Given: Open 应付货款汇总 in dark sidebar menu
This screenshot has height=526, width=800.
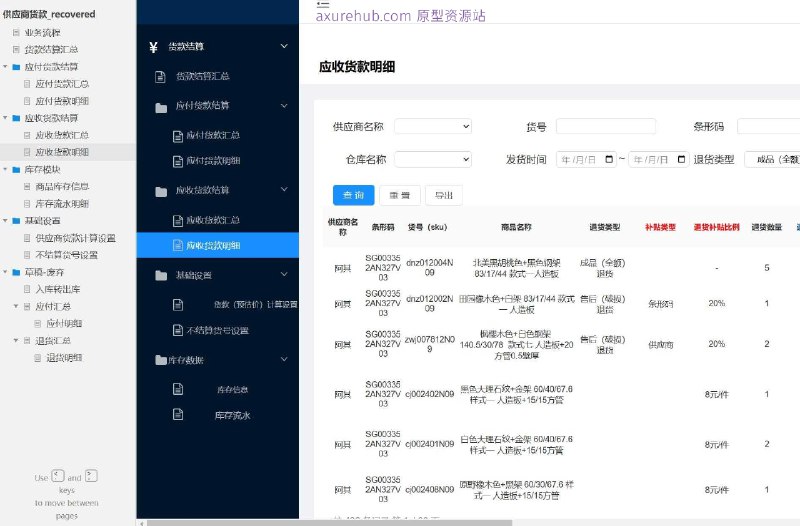Looking at the screenshot, I should point(213,136).
